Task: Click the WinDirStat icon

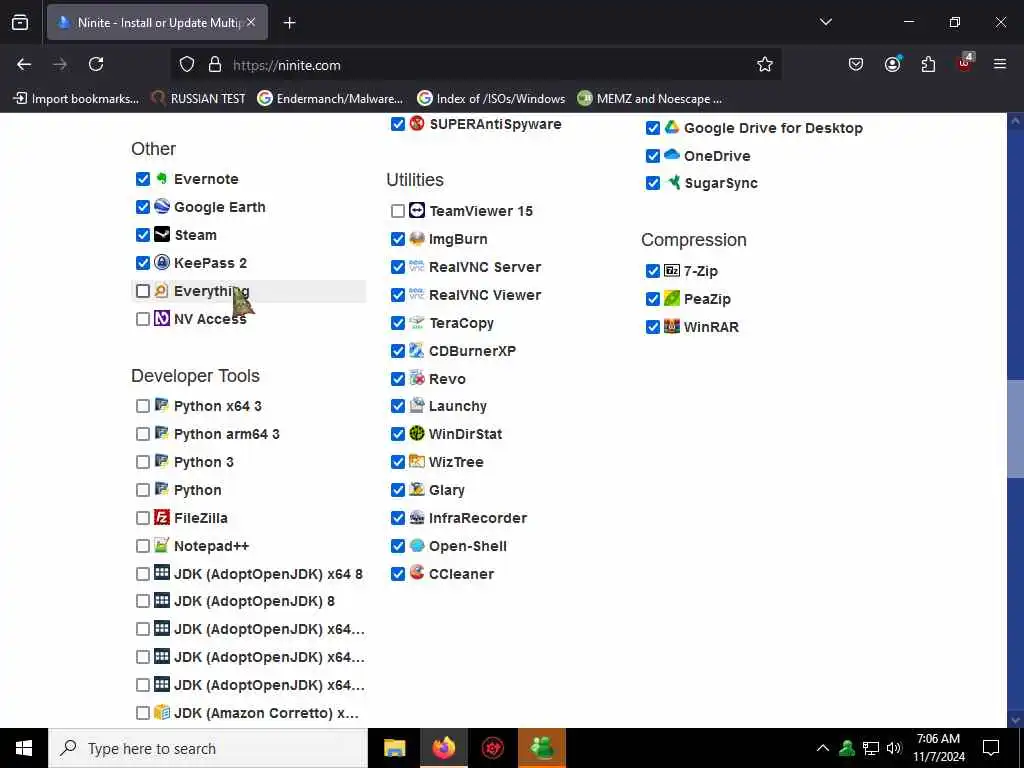Action: [417, 434]
